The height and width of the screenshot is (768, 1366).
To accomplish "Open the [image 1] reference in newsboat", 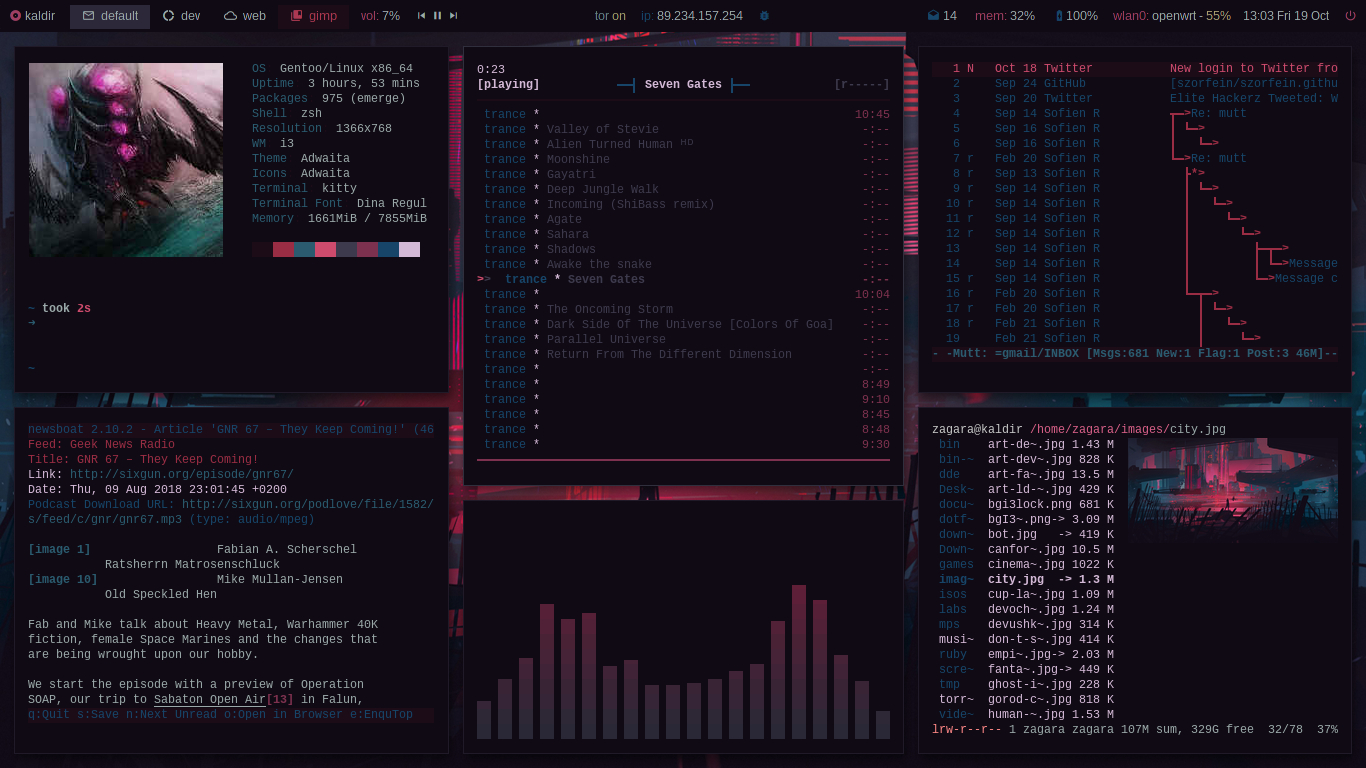I will (x=59, y=549).
